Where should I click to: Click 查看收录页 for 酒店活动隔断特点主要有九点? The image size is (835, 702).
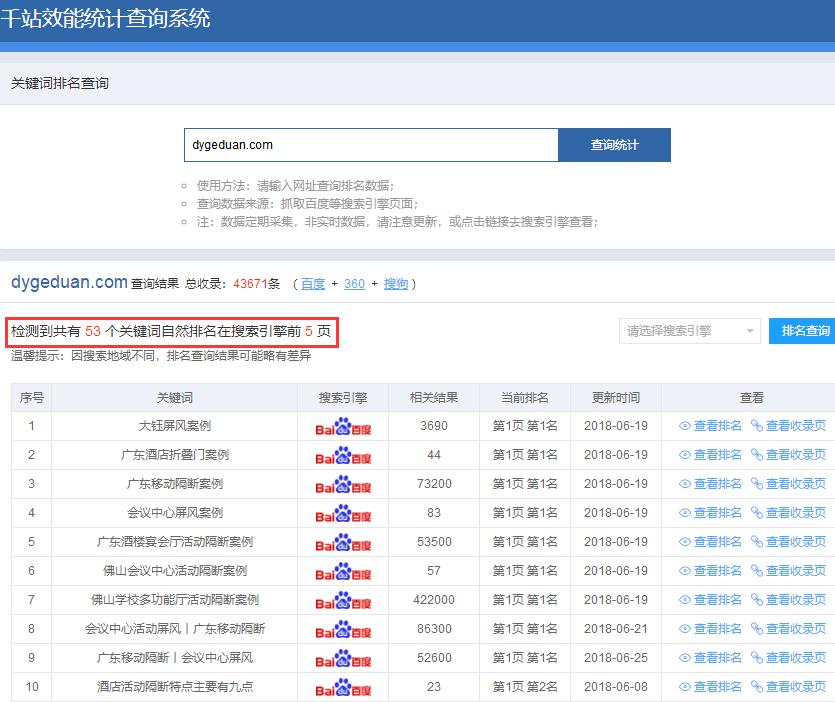(788, 687)
